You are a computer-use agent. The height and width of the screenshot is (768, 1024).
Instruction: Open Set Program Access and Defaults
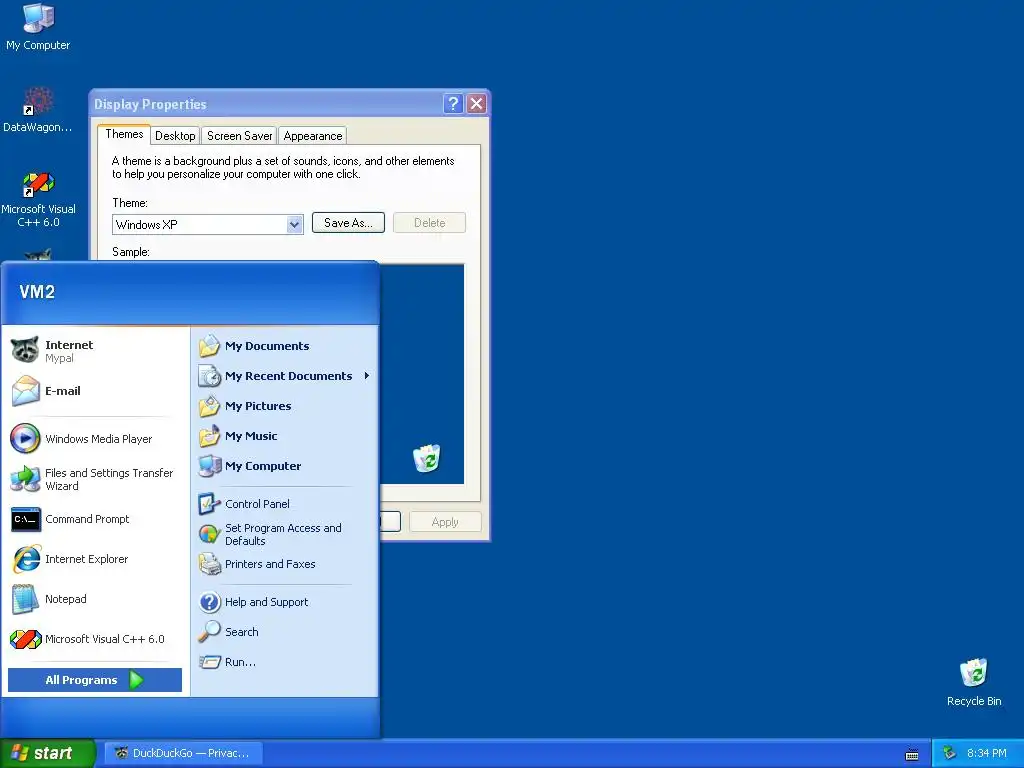[x=285, y=534]
